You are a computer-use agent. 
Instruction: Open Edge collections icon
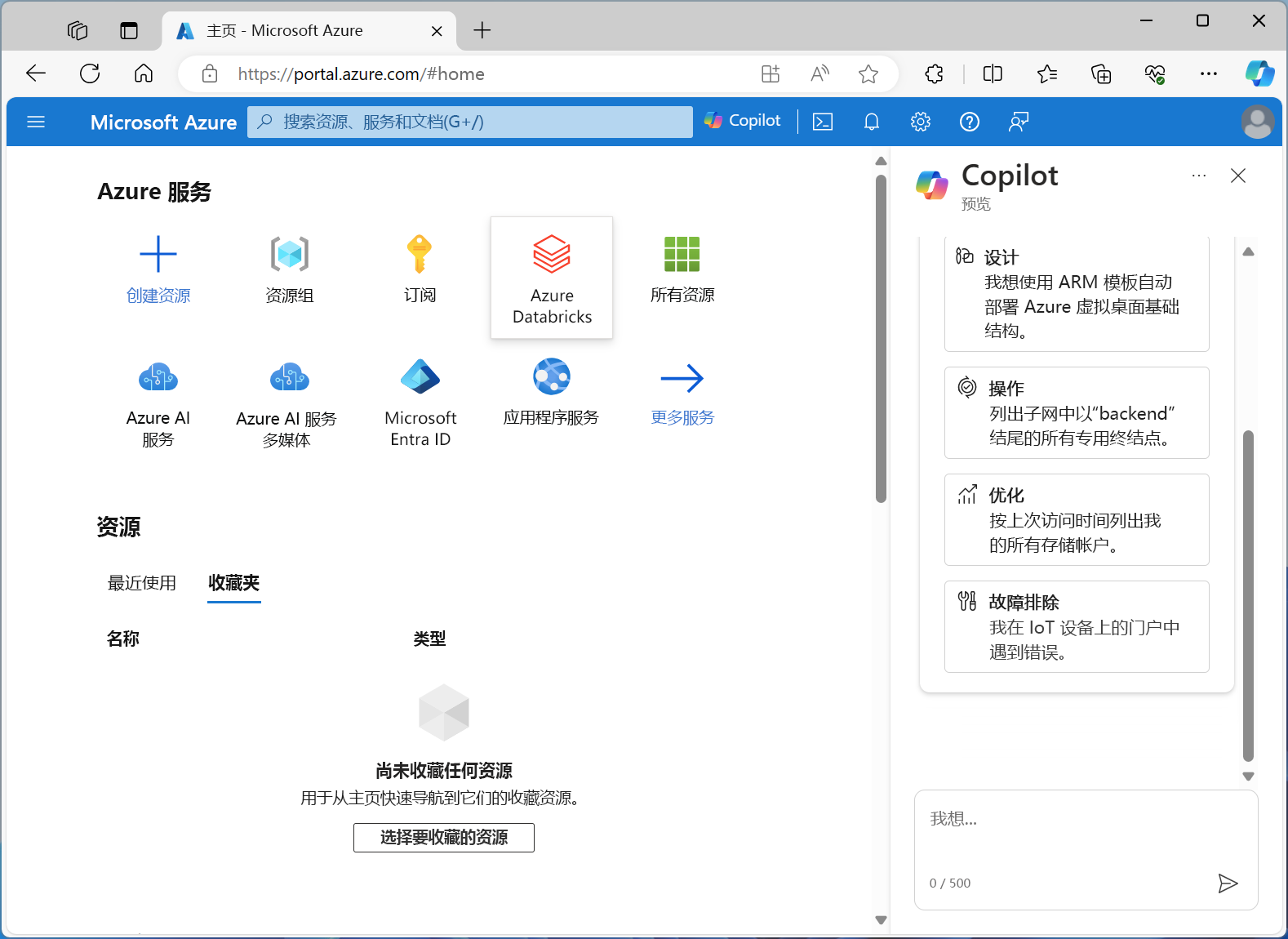click(1101, 74)
